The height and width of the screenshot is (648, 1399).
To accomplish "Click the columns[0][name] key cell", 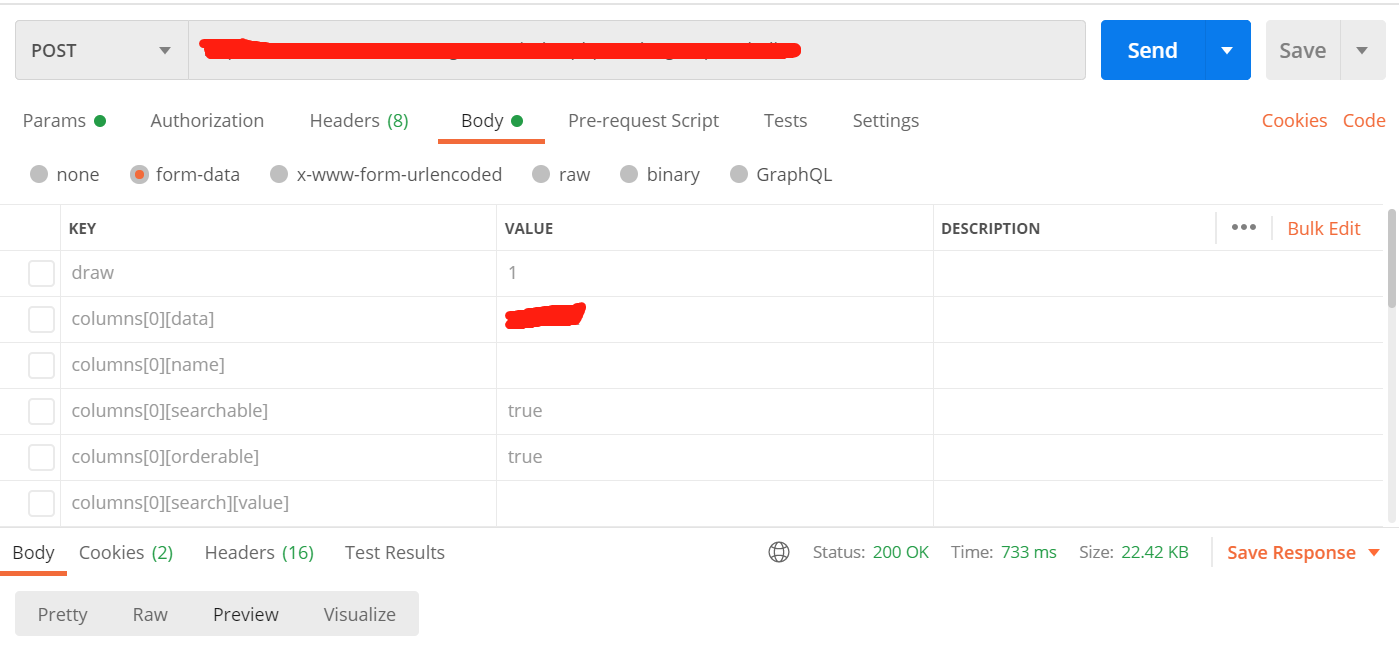I will tap(278, 365).
